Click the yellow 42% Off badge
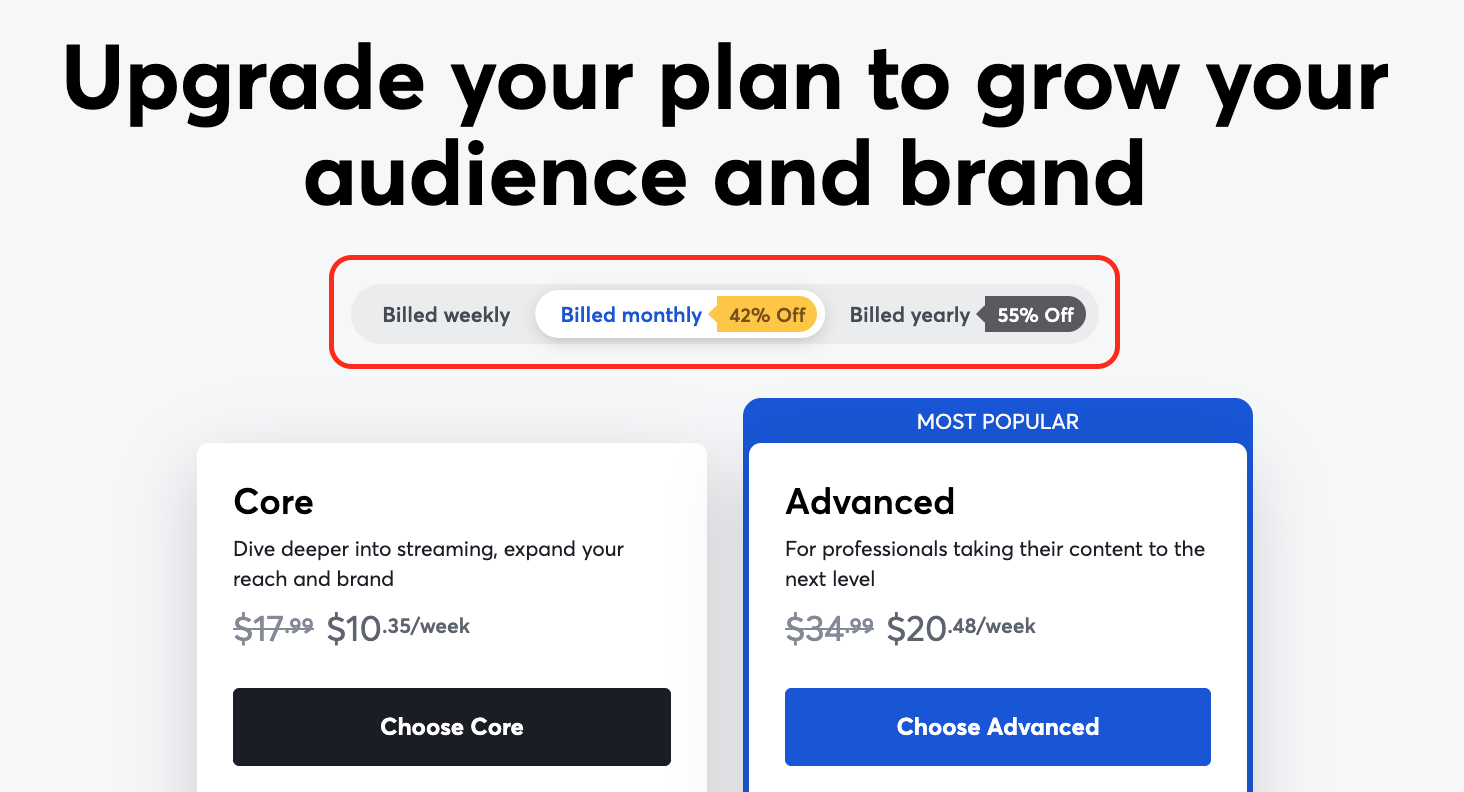Viewport: 1464px width, 792px height. tap(763, 315)
